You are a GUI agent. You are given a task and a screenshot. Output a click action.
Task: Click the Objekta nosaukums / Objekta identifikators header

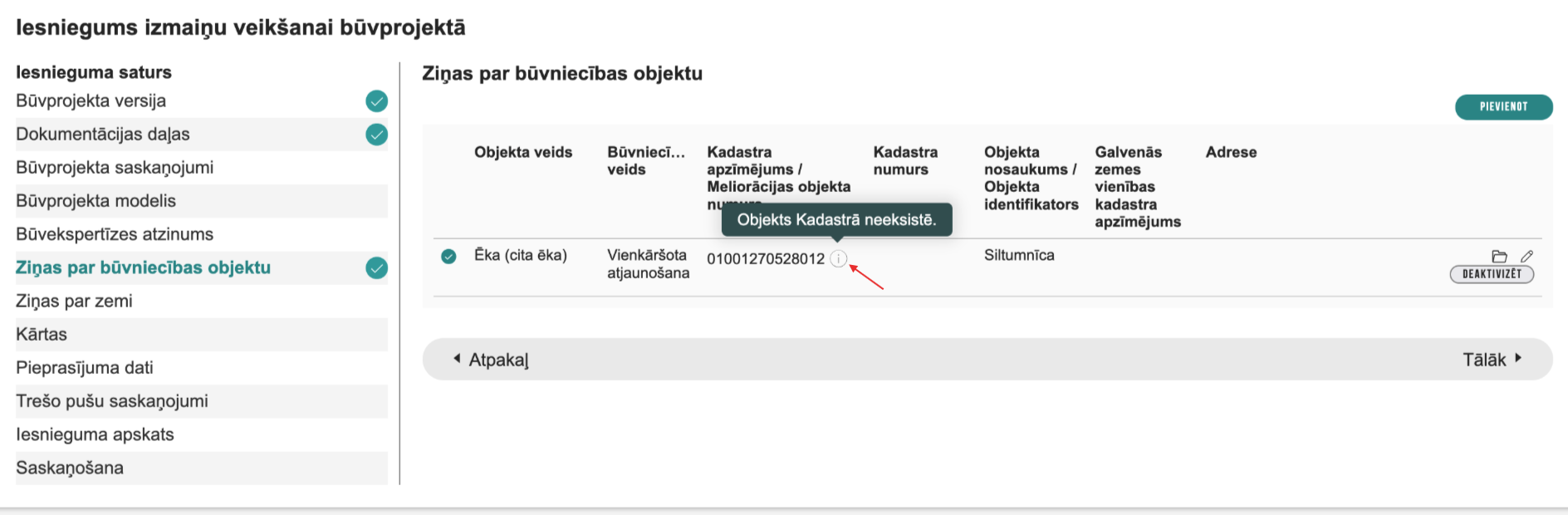[1031, 179]
